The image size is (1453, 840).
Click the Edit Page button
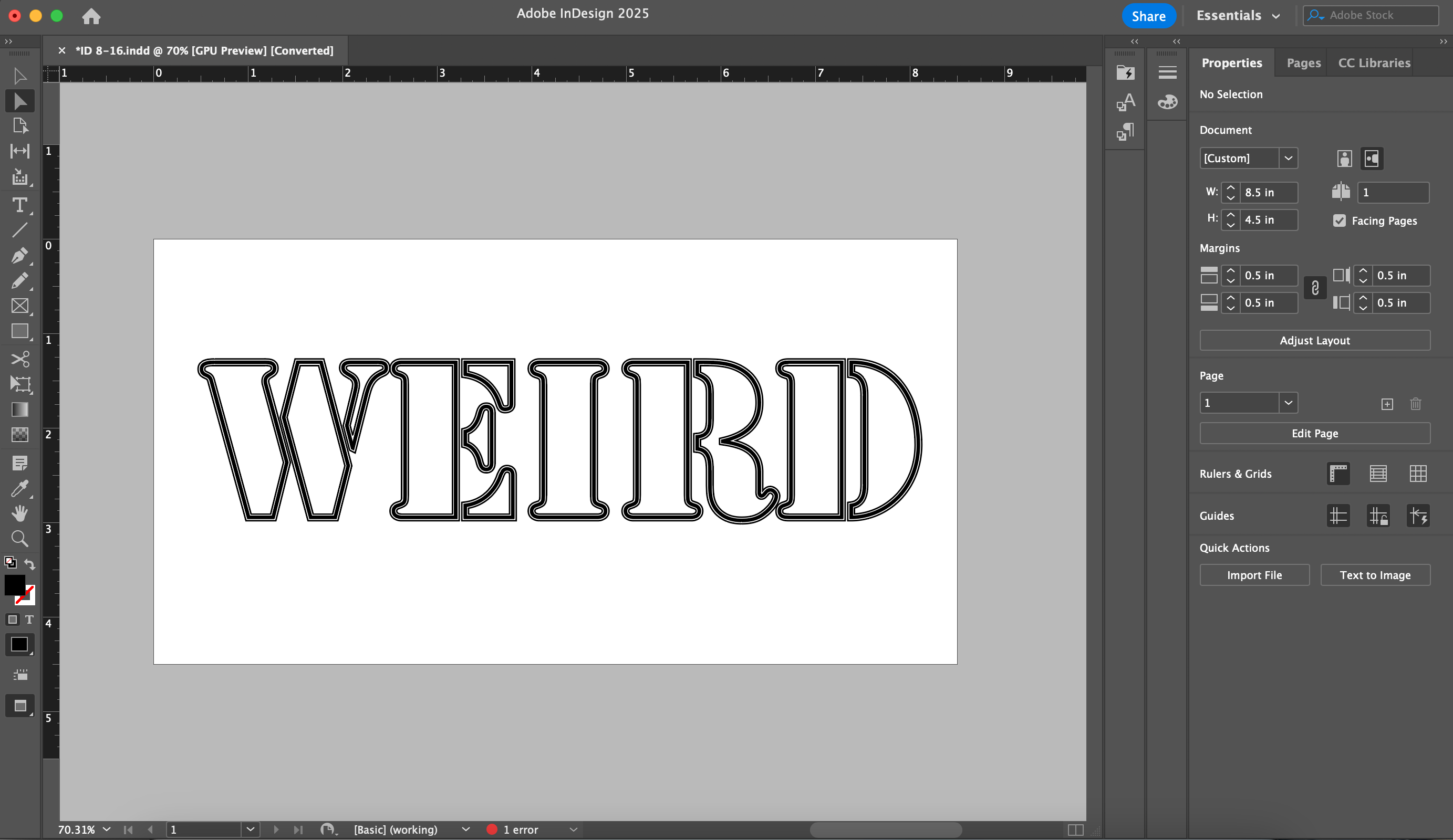tap(1315, 433)
